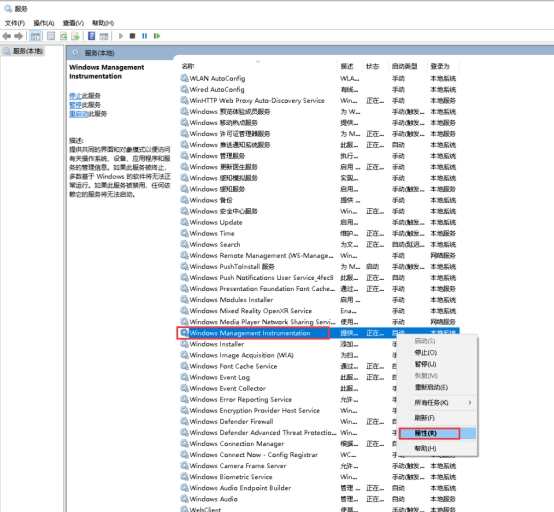554x512 pixels.
Task: Open the 操作(A) menu
Action: (x=44, y=23)
